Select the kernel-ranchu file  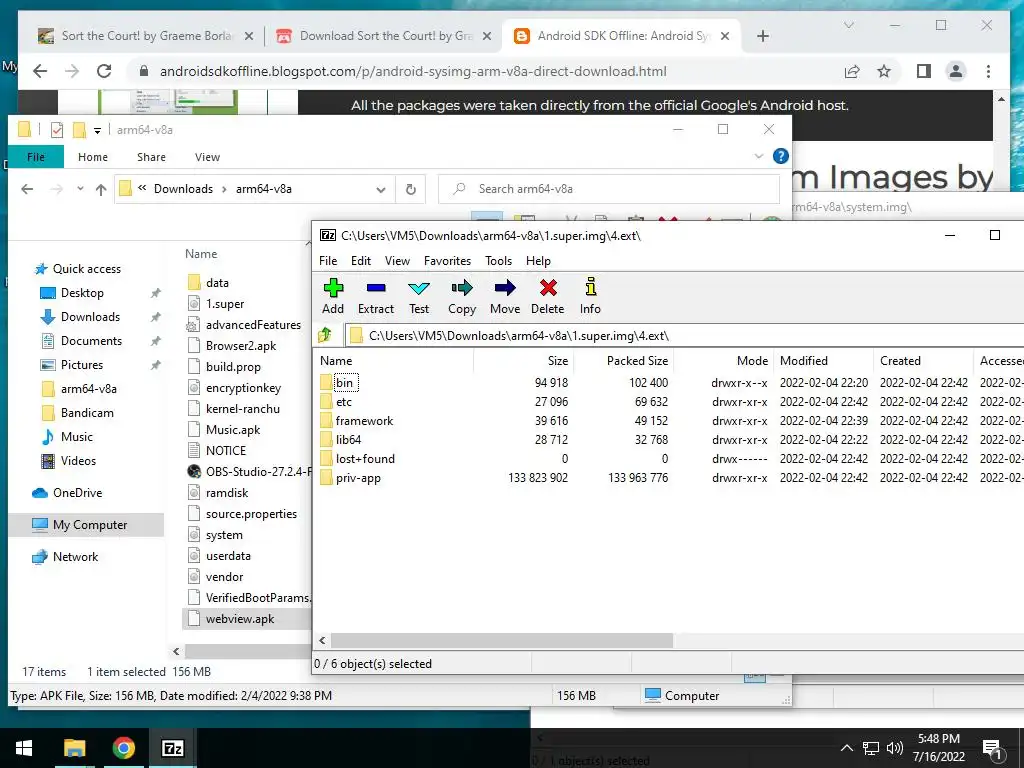242,409
